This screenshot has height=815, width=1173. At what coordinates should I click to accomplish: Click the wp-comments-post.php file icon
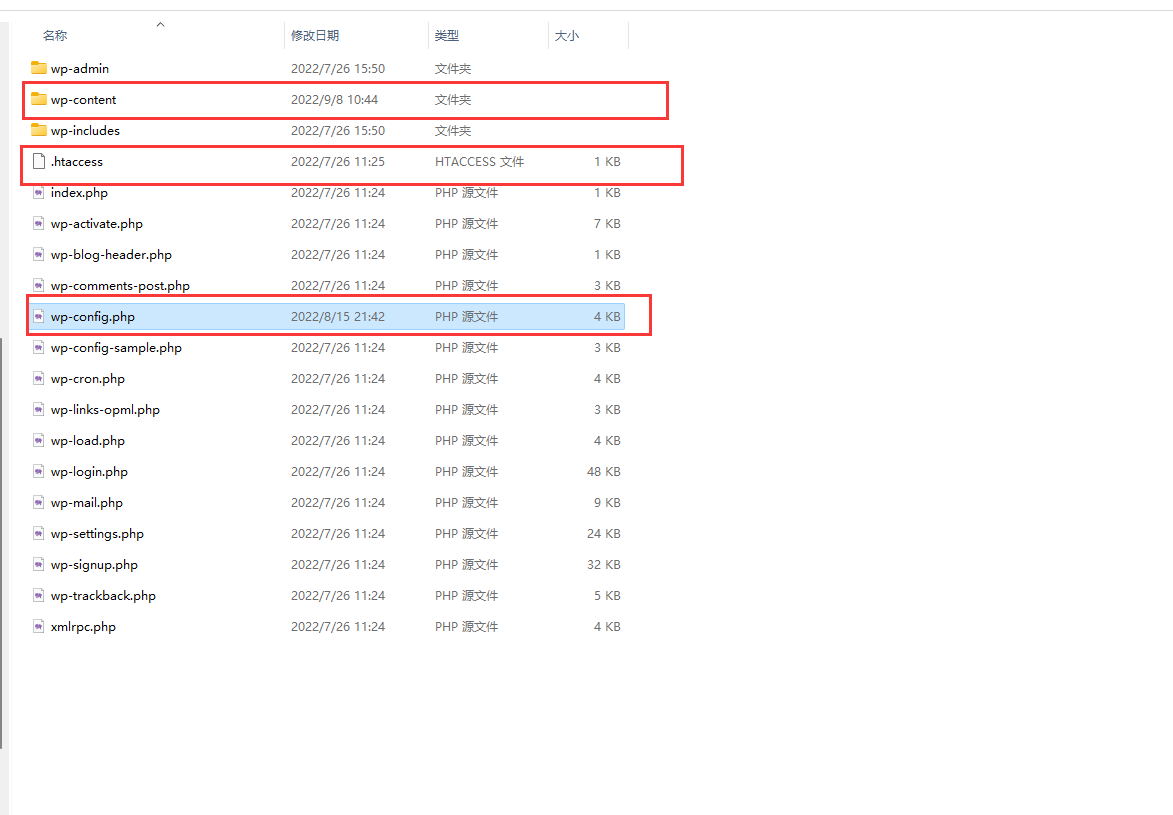pos(39,285)
